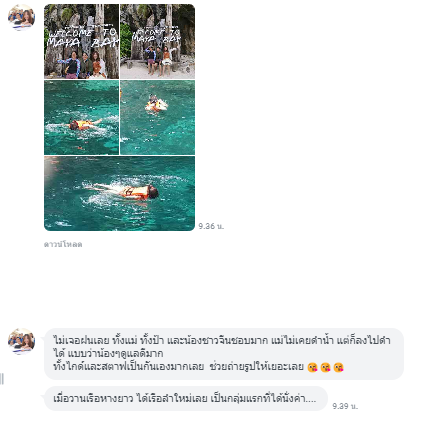View the middle-right photo of the distant swimmer
Viewport: 441px width, 437px height.
tap(157, 117)
